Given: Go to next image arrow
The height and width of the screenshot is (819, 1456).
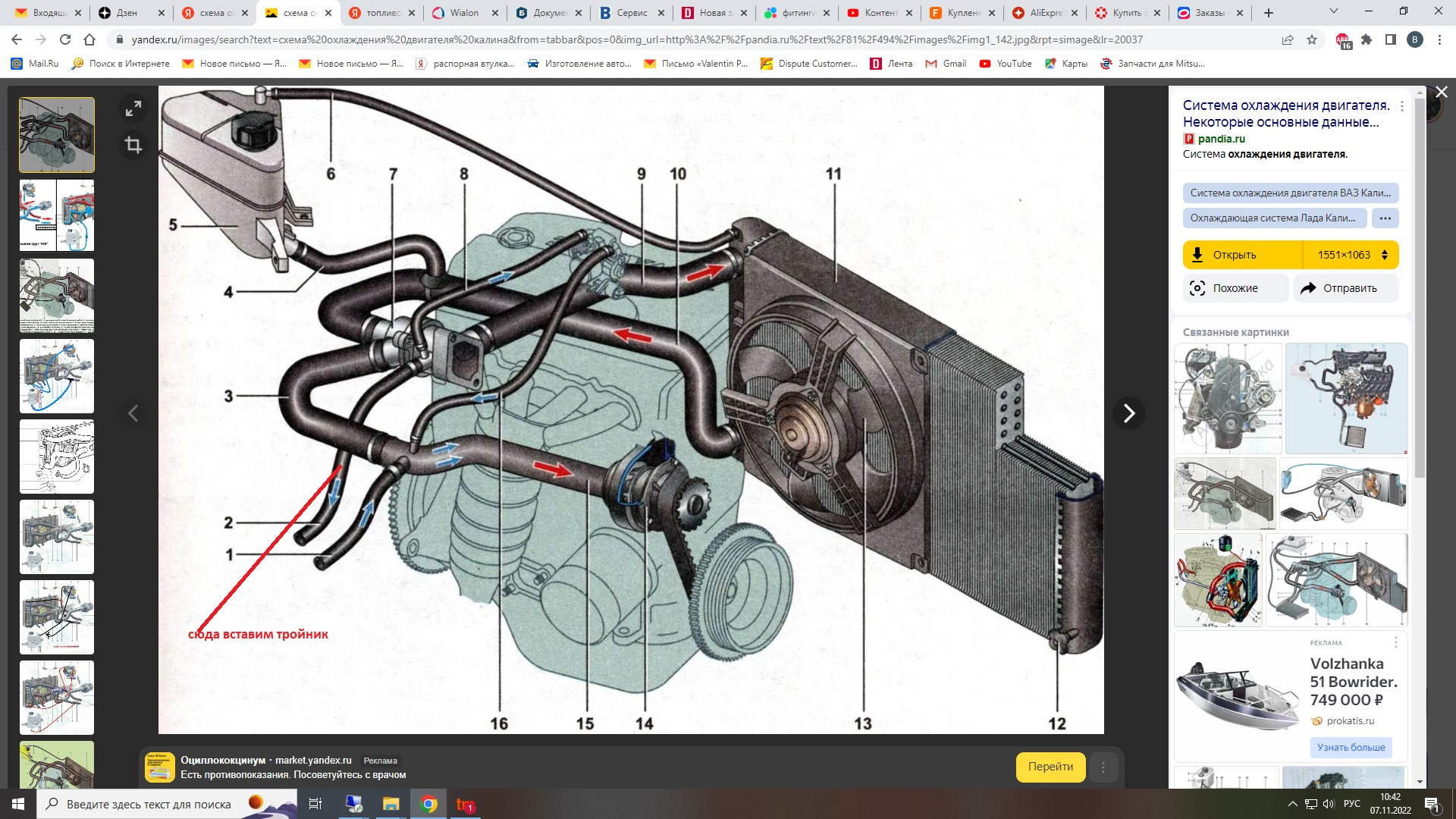Looking at the screenshot, I should click(x=1128, y=413).
